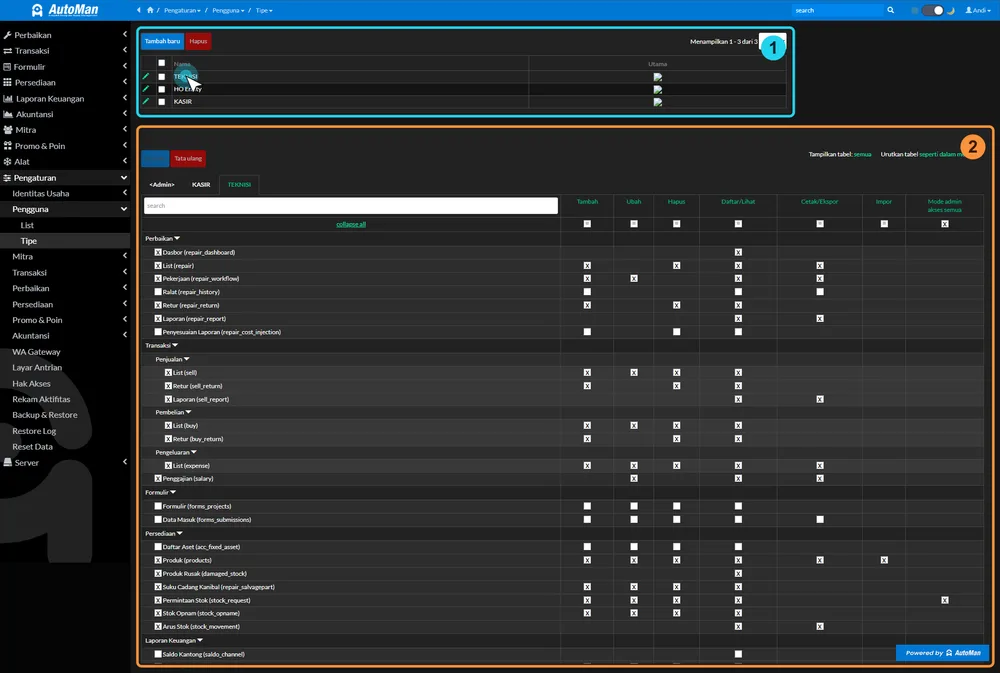Toggle Mode admin for Permintaan Stok row

pos(945,600)
